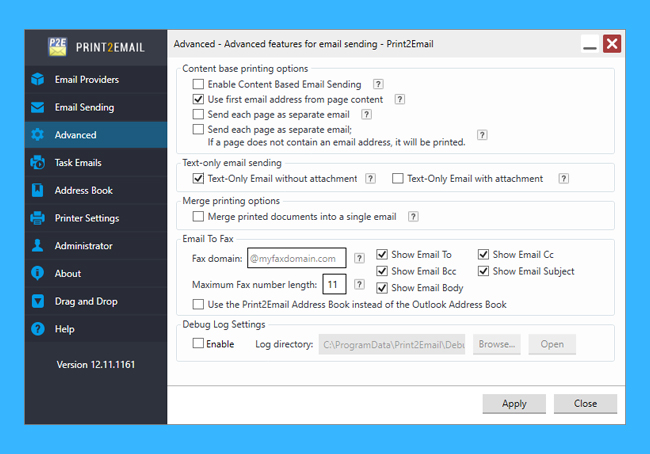This screenshot has width=650, height=454.
Task: Open help for Text-Only Email with attachment
Action: 563,179
